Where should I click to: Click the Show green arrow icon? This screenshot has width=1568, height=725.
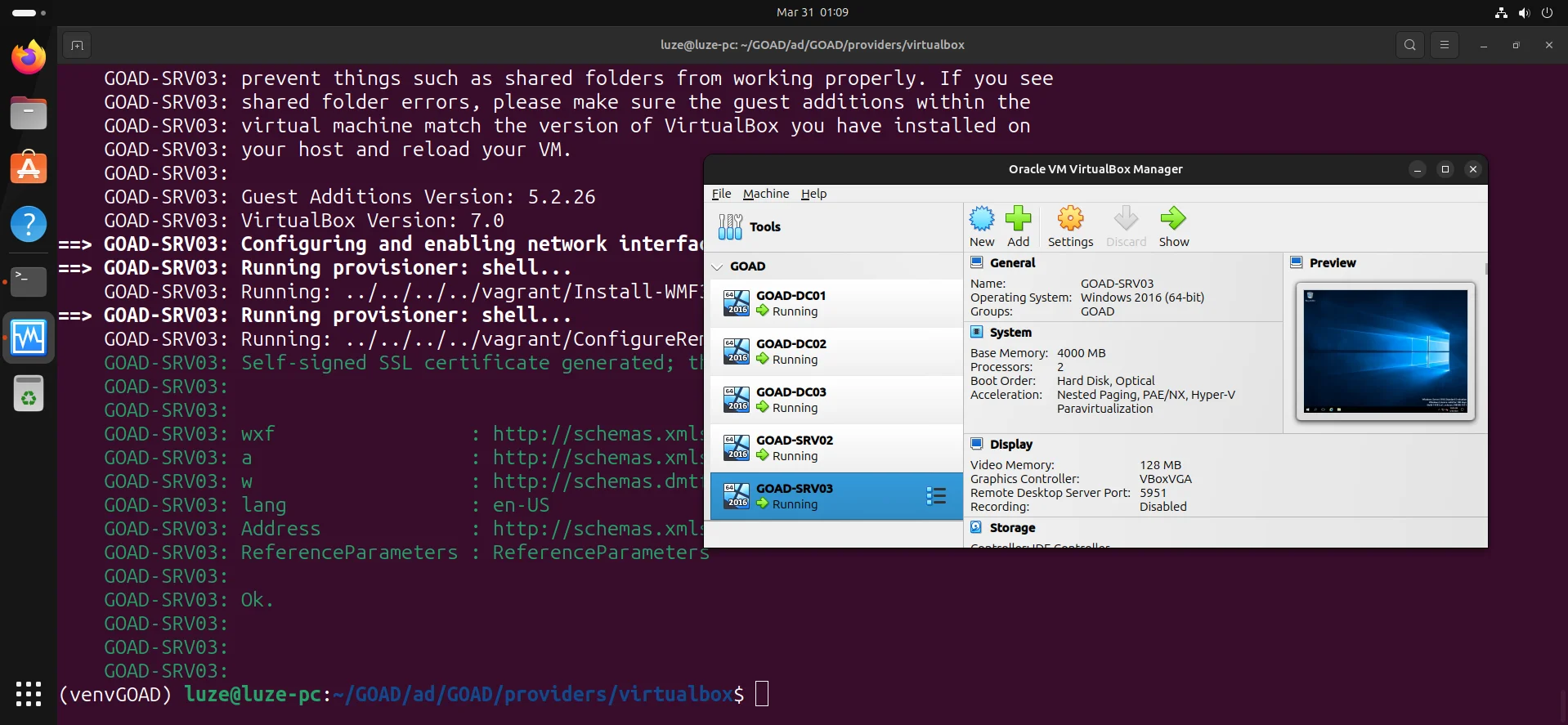click(x=1173, y=219)
